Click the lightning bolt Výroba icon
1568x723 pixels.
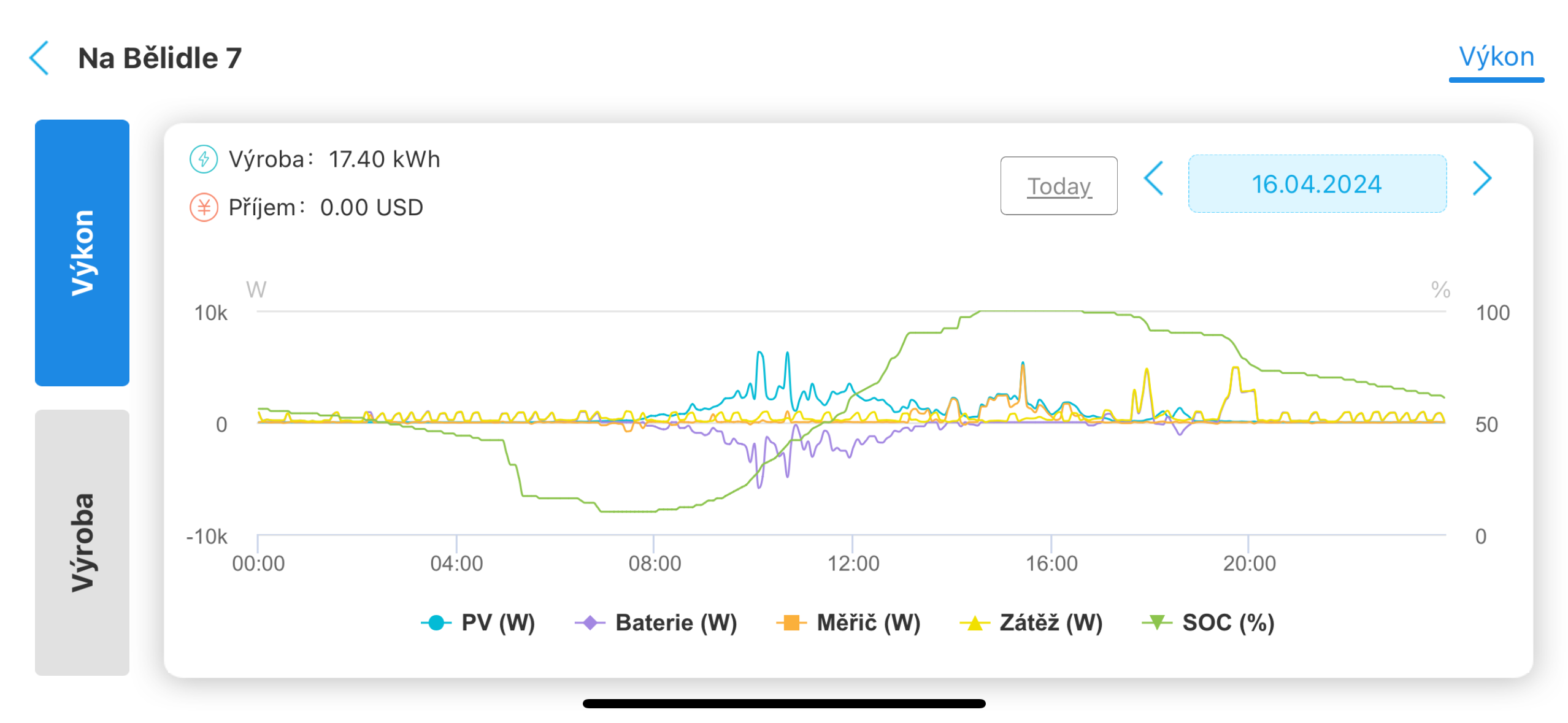(203, 159)
